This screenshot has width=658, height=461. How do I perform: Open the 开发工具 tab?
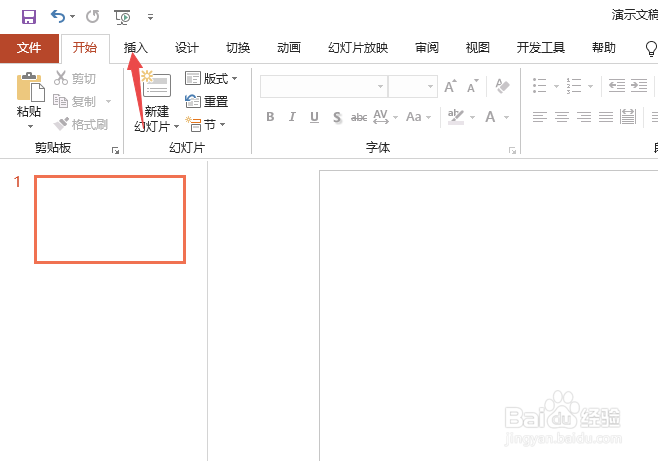(540, 48)
